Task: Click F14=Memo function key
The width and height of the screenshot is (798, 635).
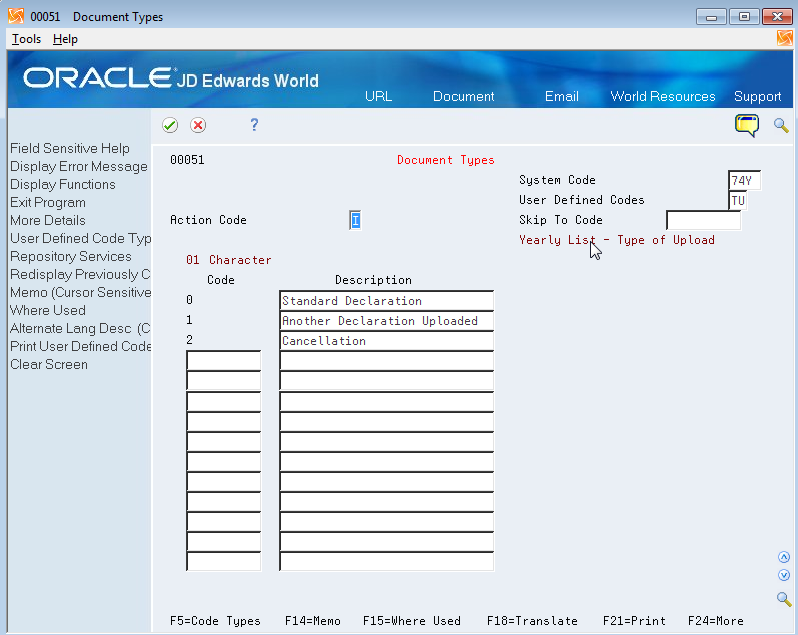Action: pos(312,621)
